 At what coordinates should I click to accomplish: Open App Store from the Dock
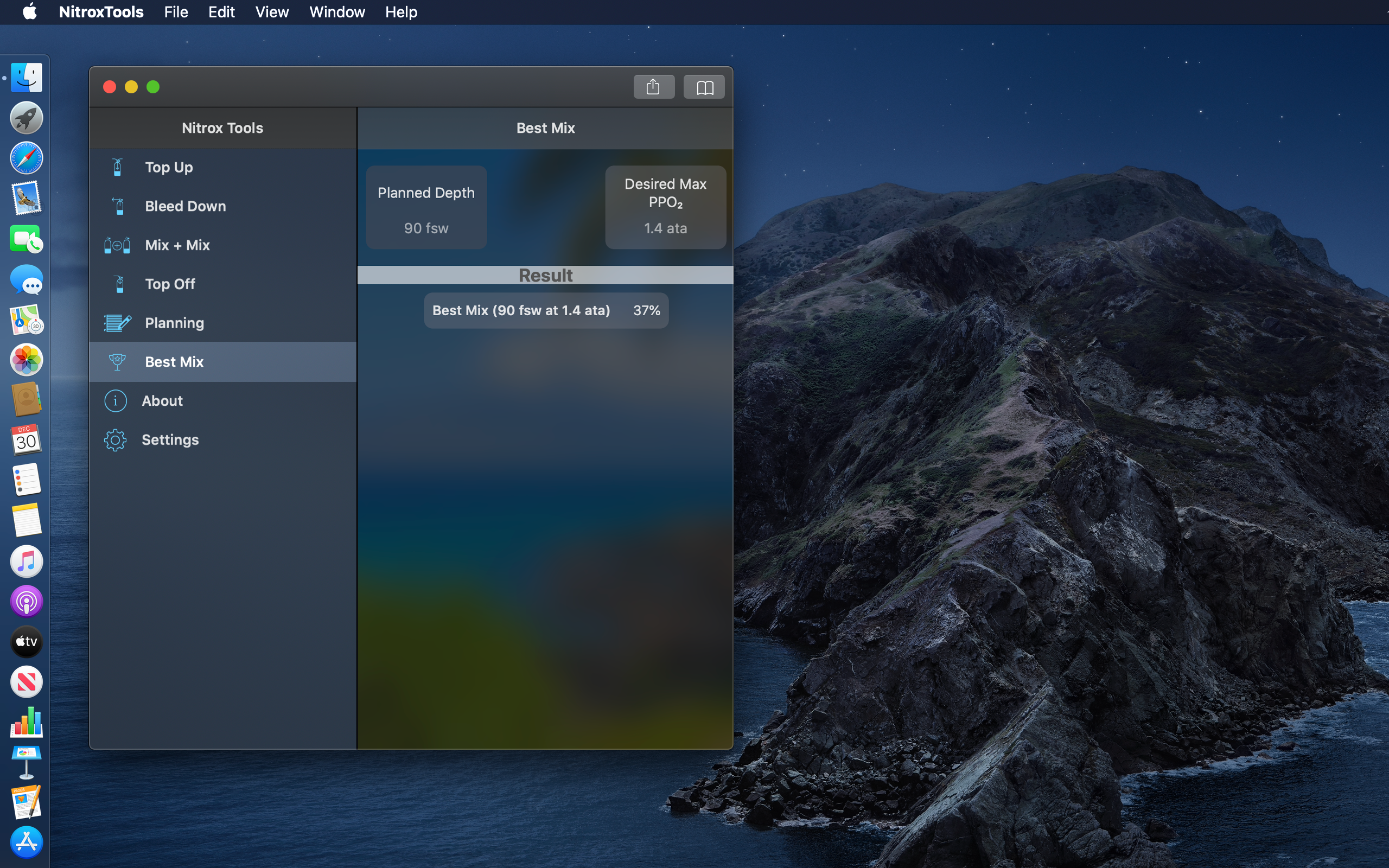tap(27, 843)
